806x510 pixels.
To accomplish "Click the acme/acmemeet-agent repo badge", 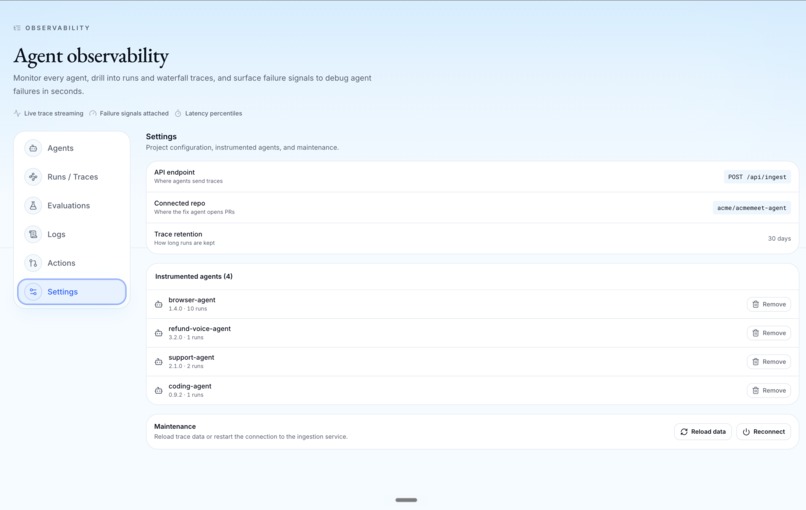I will coord(752,208).
